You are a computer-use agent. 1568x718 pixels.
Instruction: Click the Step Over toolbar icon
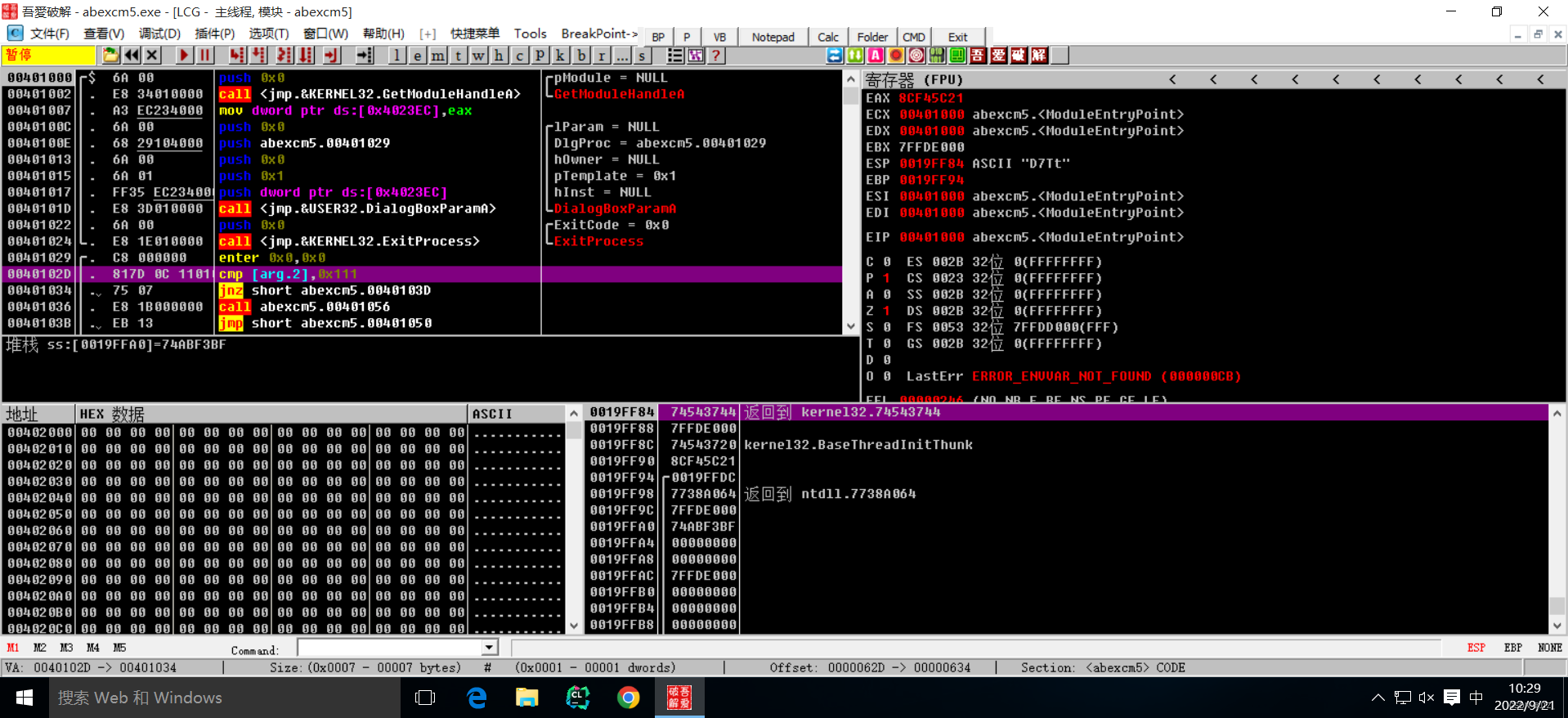pyautogui.click(x=259, y=56)
